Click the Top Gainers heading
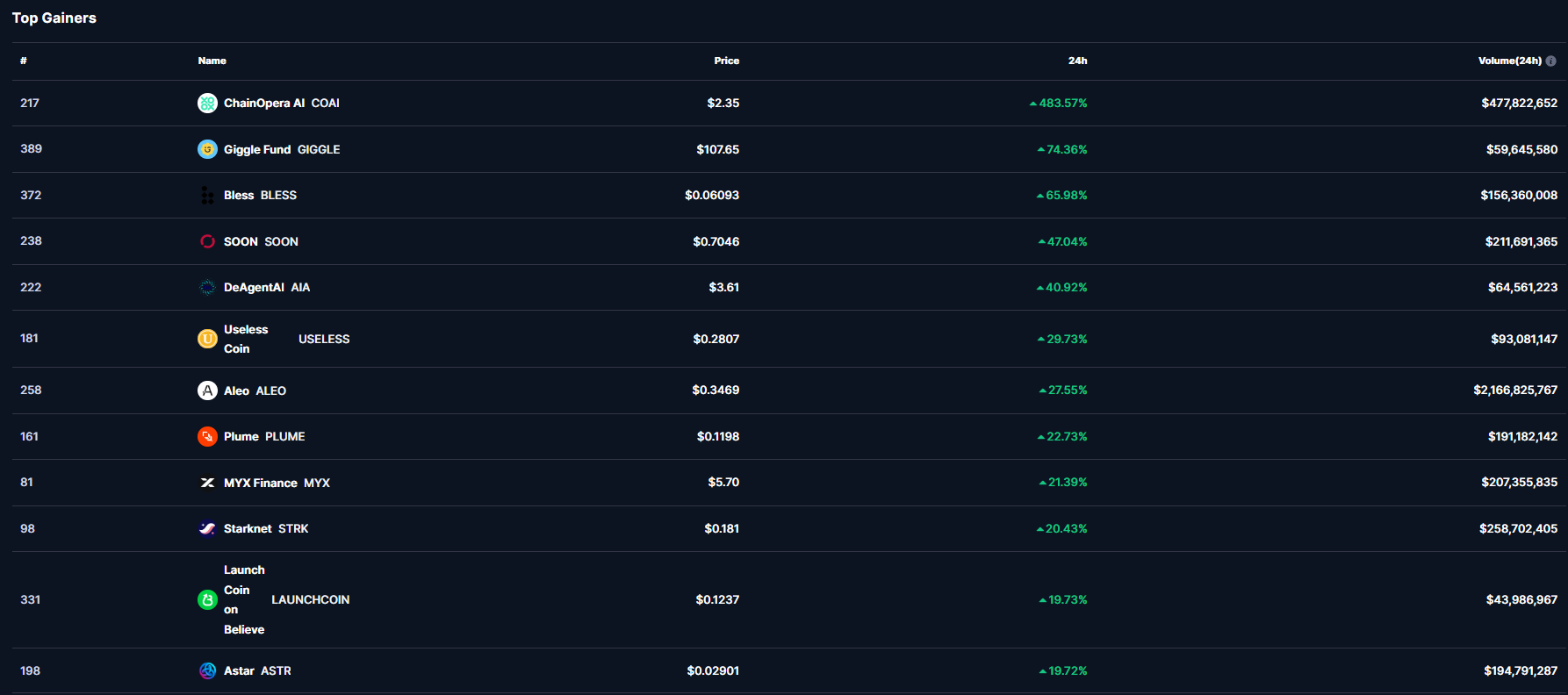Screen dimensions: 1568x695 [54, 18]
